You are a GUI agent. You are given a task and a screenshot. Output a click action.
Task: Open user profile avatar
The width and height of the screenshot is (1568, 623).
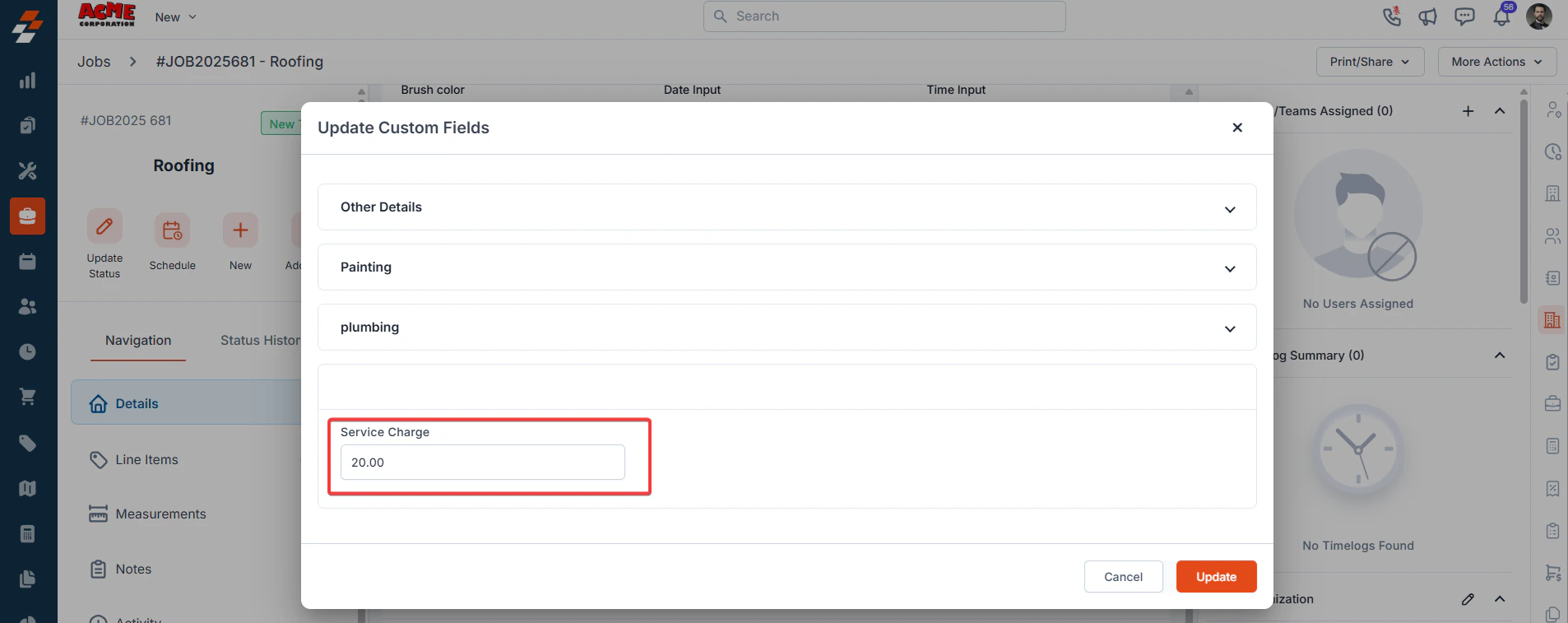coord(1539,16)
